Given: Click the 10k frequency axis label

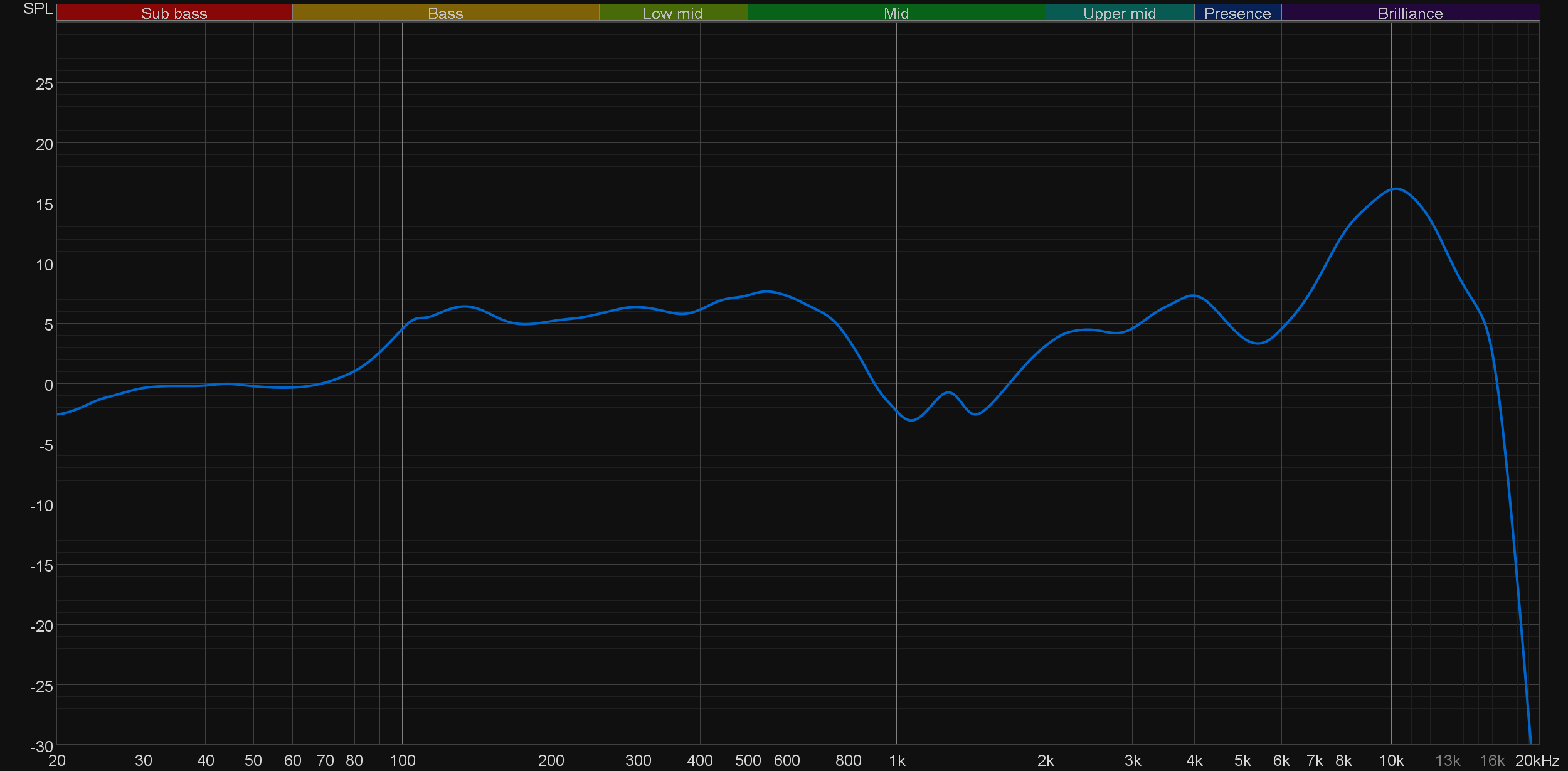Looking at the screenshot, I should [1391, 761].
